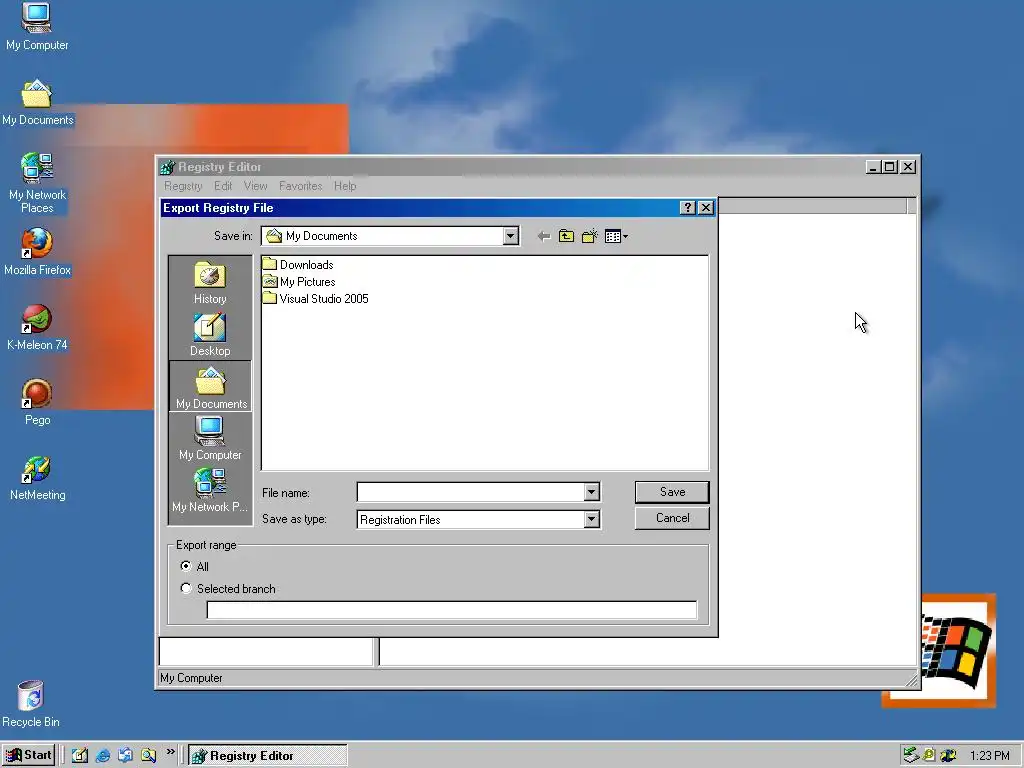Minimize the Registry Editor window
Image resolution: width=1024 pixels, height=768 pixels.
tap(873, 167)
